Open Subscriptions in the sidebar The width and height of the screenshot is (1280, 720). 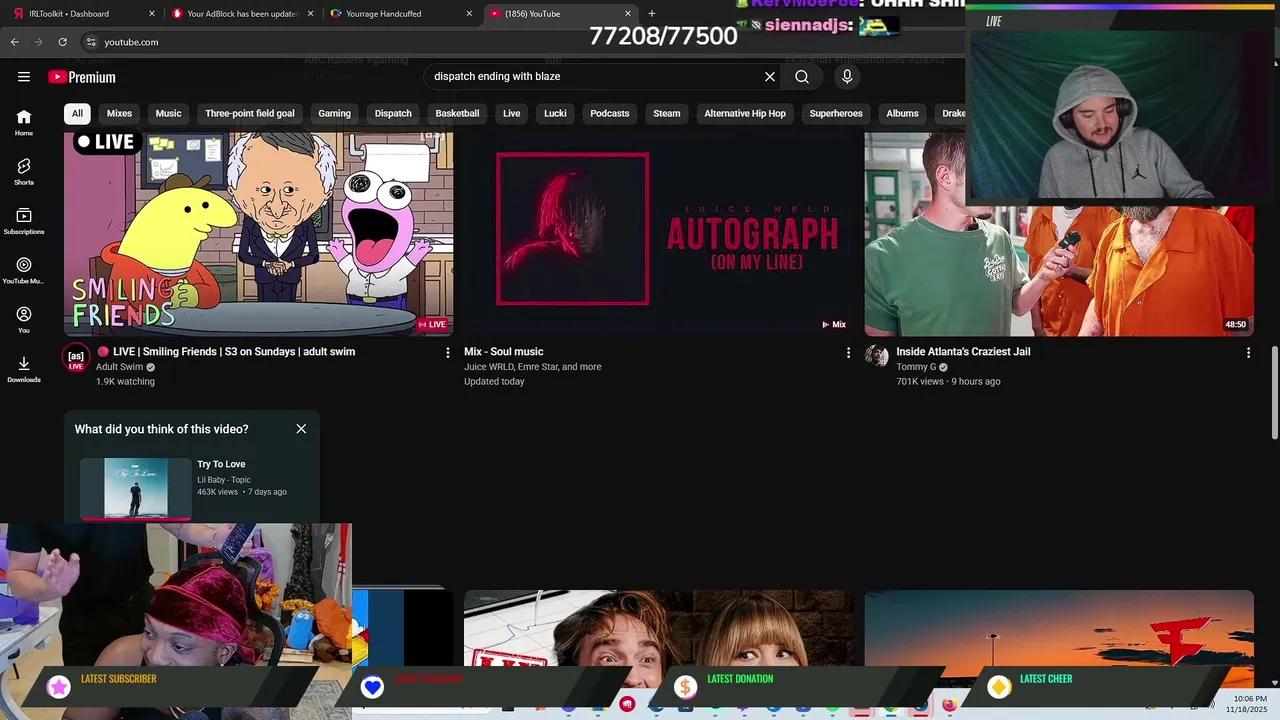[x=24, y=221]
